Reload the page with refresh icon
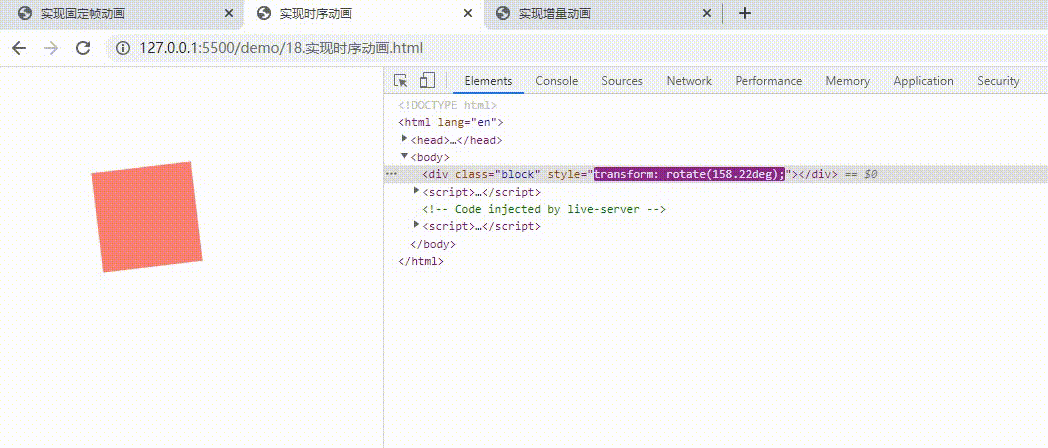 coord(83,48)
